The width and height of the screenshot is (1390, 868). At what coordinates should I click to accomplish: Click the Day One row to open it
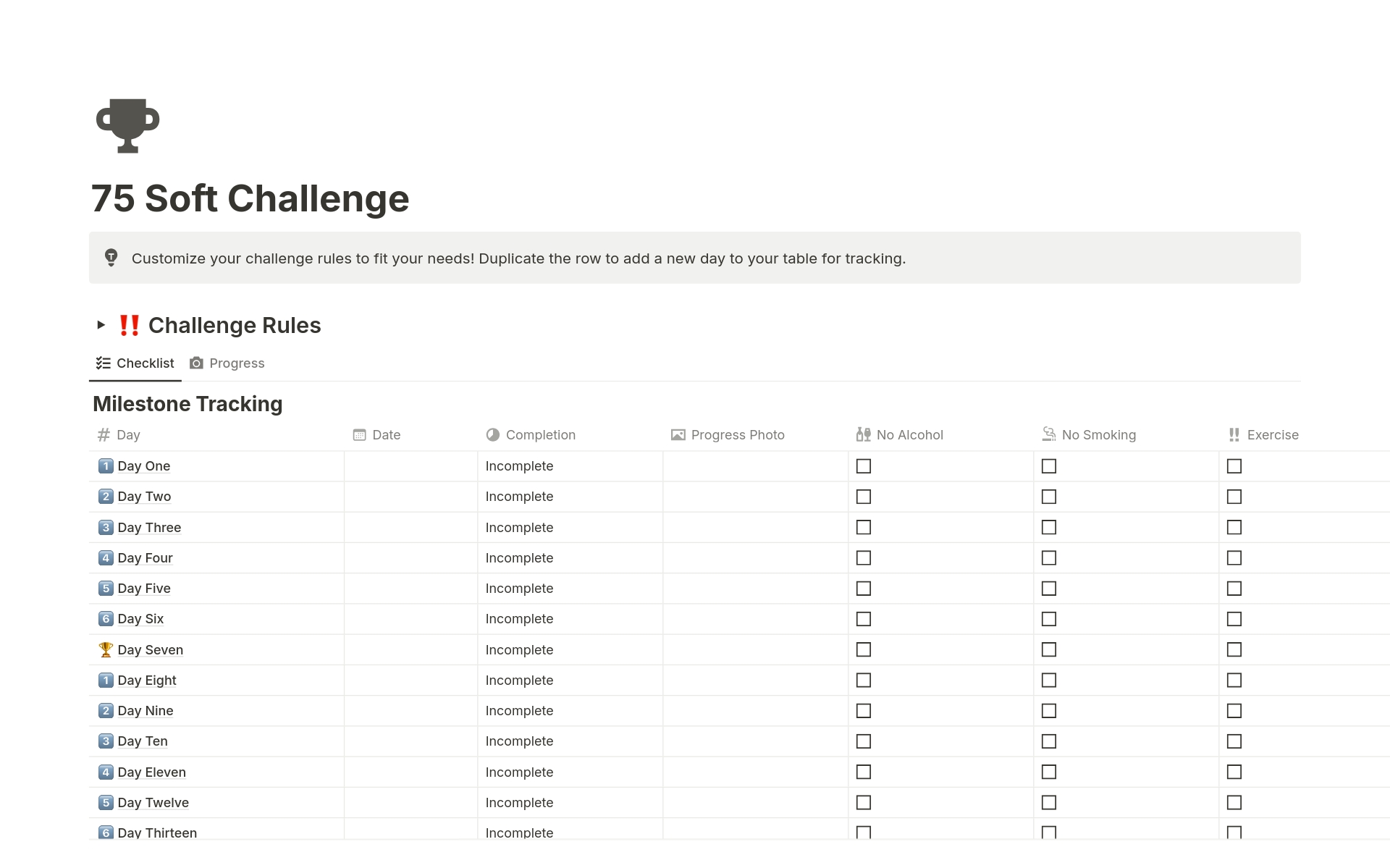point(144,465)
